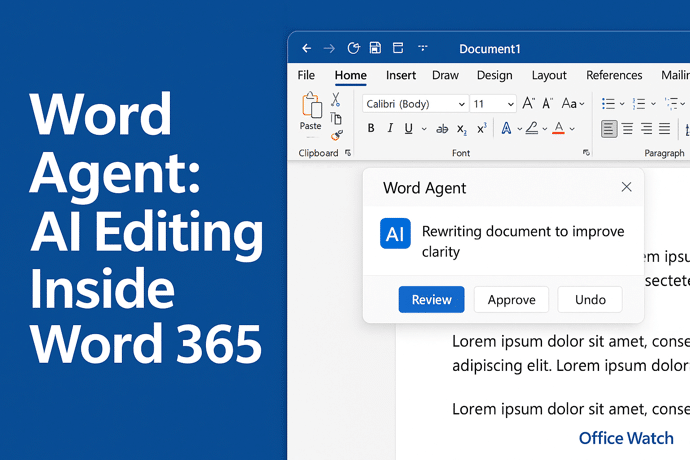The image size is (690, 460).
Task: Click the Copy icon
Action: pos(336,118)
